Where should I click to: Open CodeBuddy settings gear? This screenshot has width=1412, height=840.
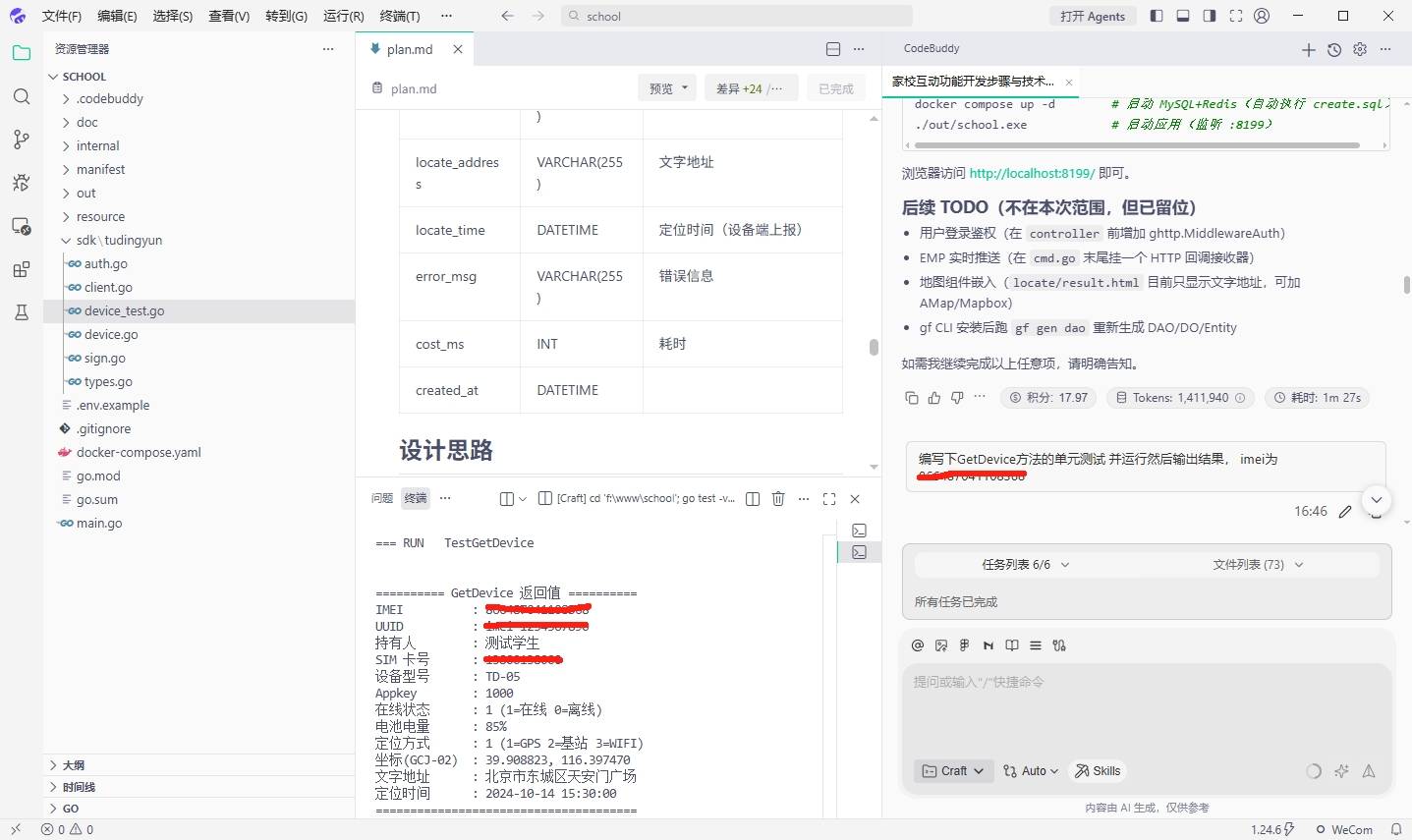pos(1360,49)
